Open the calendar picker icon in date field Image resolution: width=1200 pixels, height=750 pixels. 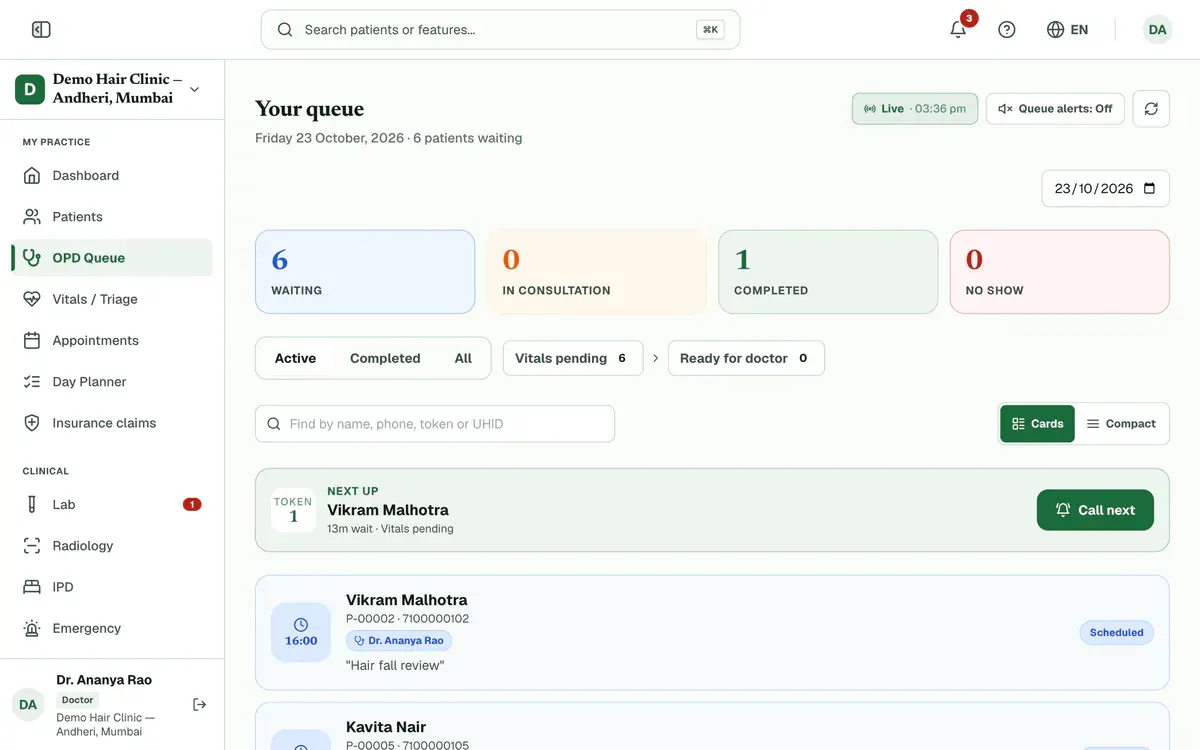(x=1149, y=188)
